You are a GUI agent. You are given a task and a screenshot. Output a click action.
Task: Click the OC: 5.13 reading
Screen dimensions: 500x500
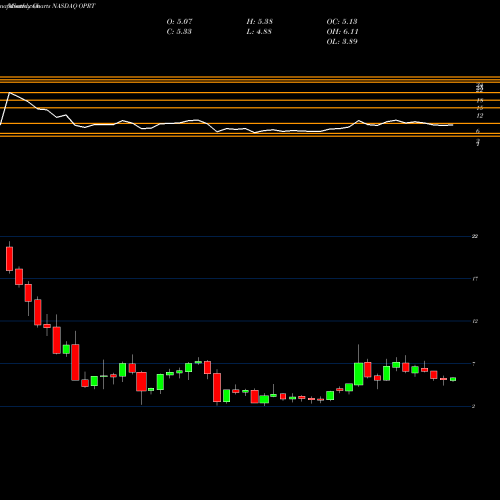(x=342, y=22)
